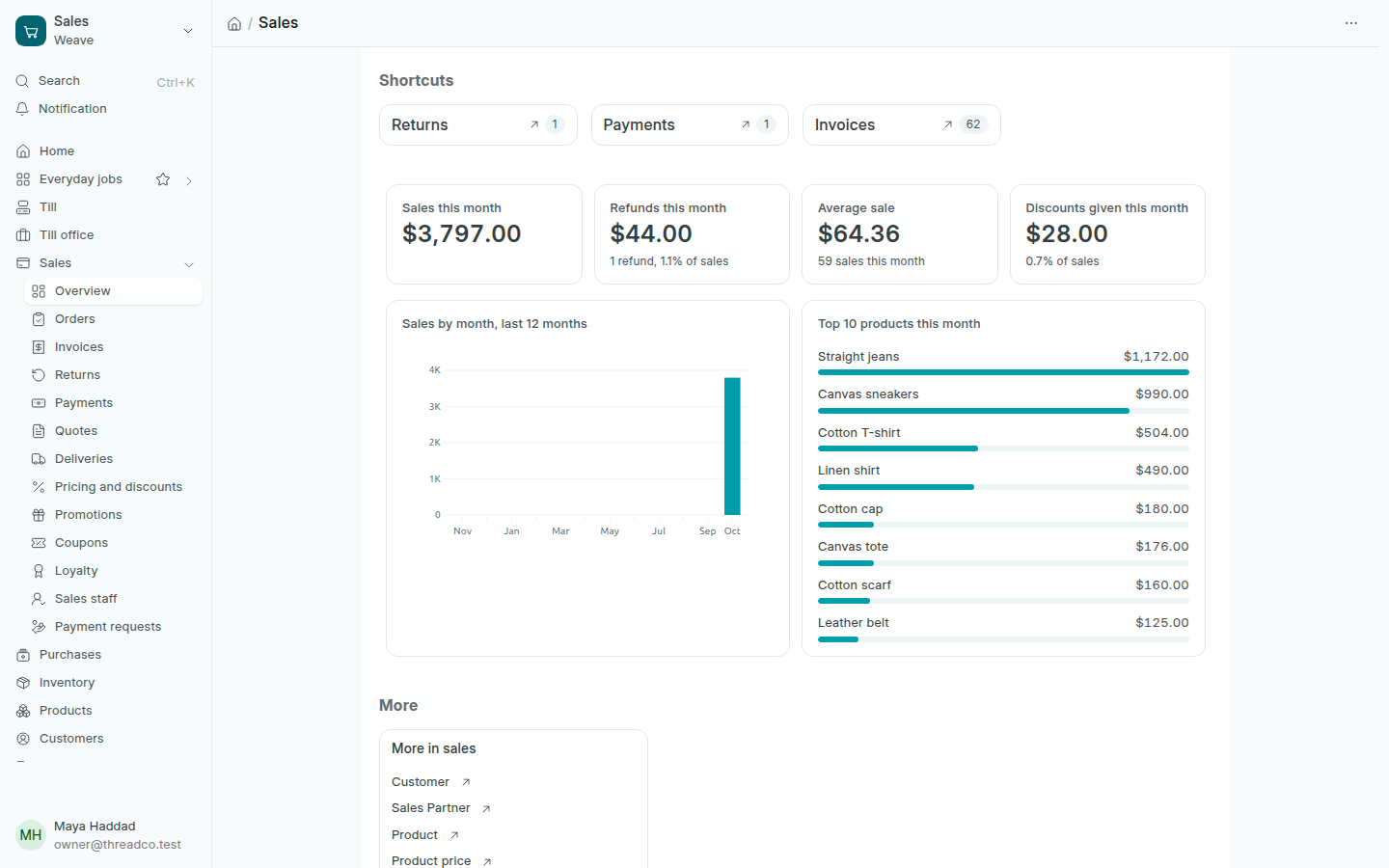Click the Loyalty badge icon
Image resolution: width=1389 pixels, height=868 pixels.
coord(39,571)
